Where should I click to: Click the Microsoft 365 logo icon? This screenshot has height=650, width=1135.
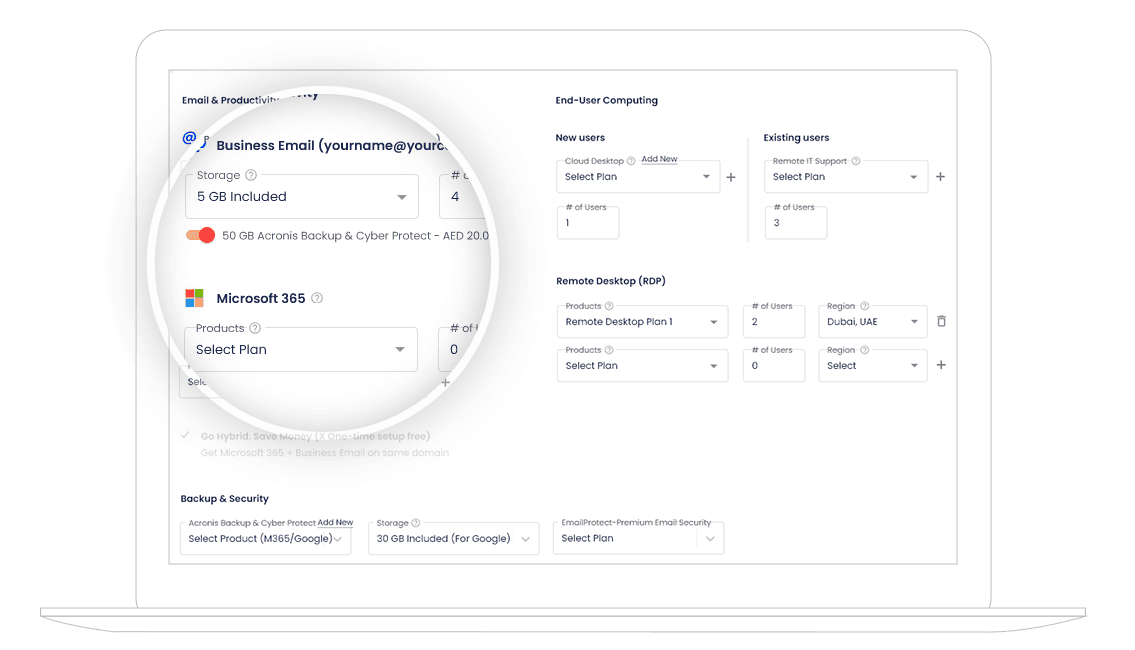tap(194, 298)
